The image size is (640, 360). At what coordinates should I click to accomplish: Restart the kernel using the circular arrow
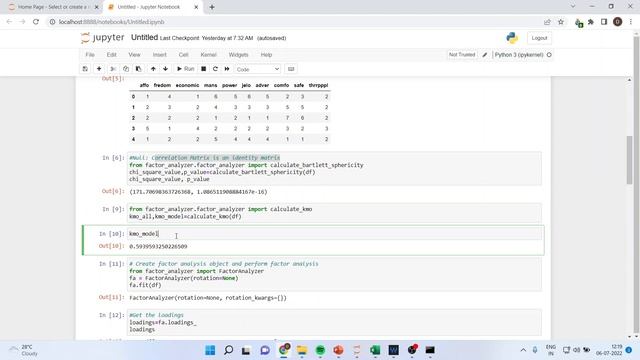click(215, 69)
